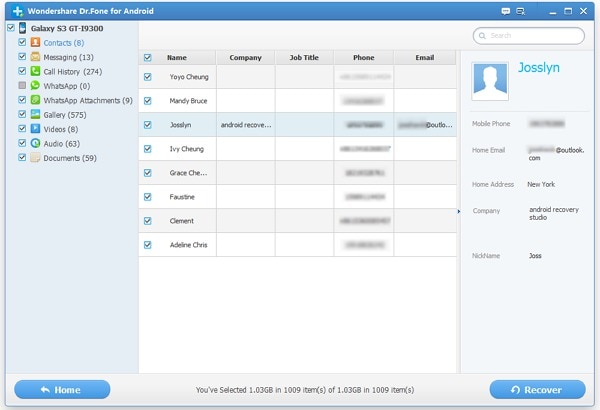Collapse the detail panel with the side arrow
This screenshot has height=410, width=600.
[x=459, y=211]
